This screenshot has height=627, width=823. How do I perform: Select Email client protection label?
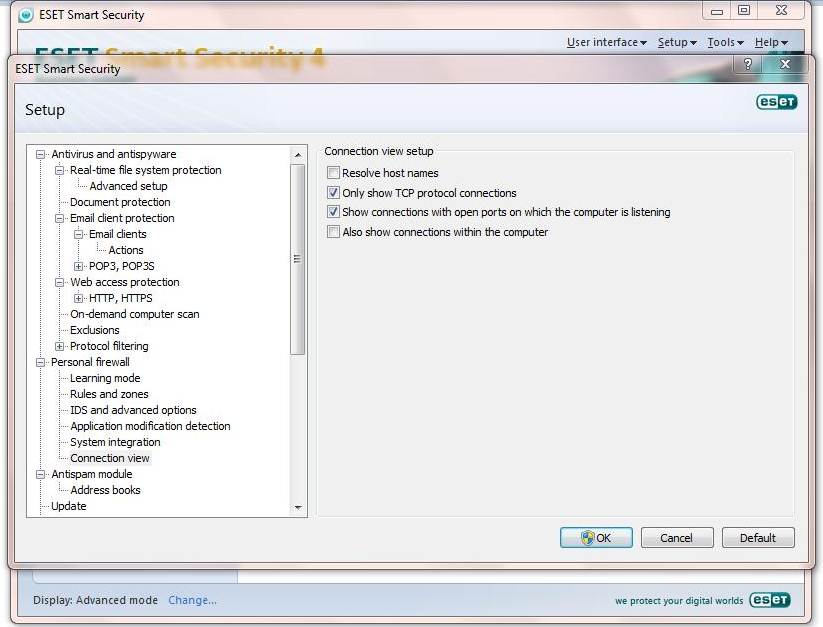point(122,218)
